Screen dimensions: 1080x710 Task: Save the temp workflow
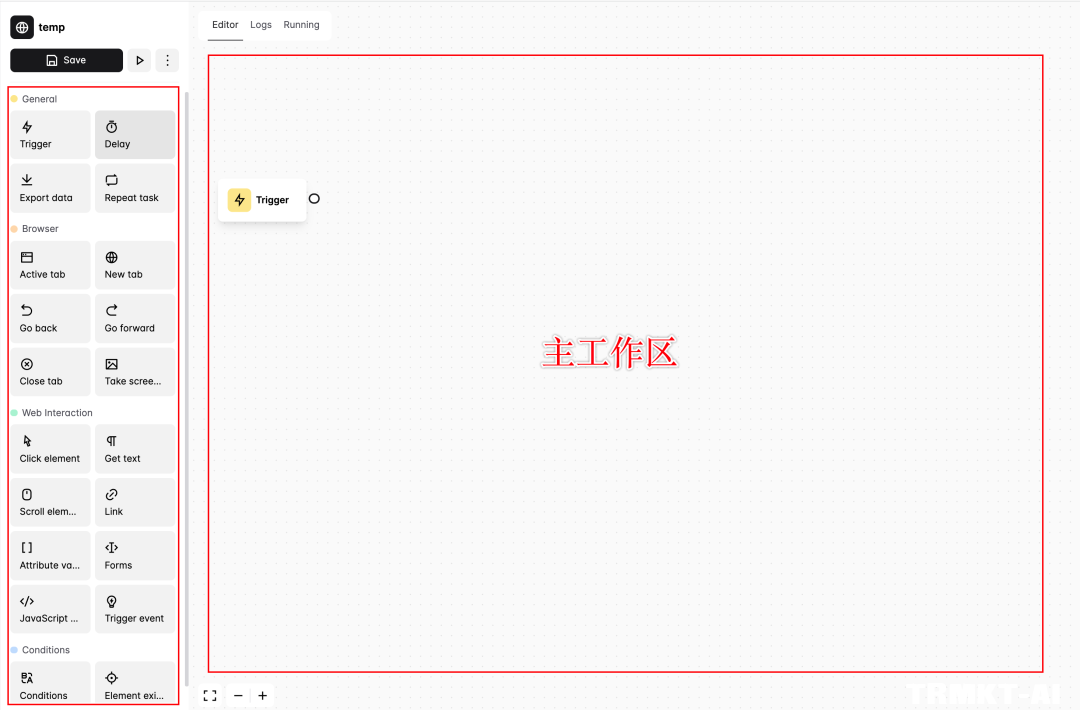click(x=66, y=60)
